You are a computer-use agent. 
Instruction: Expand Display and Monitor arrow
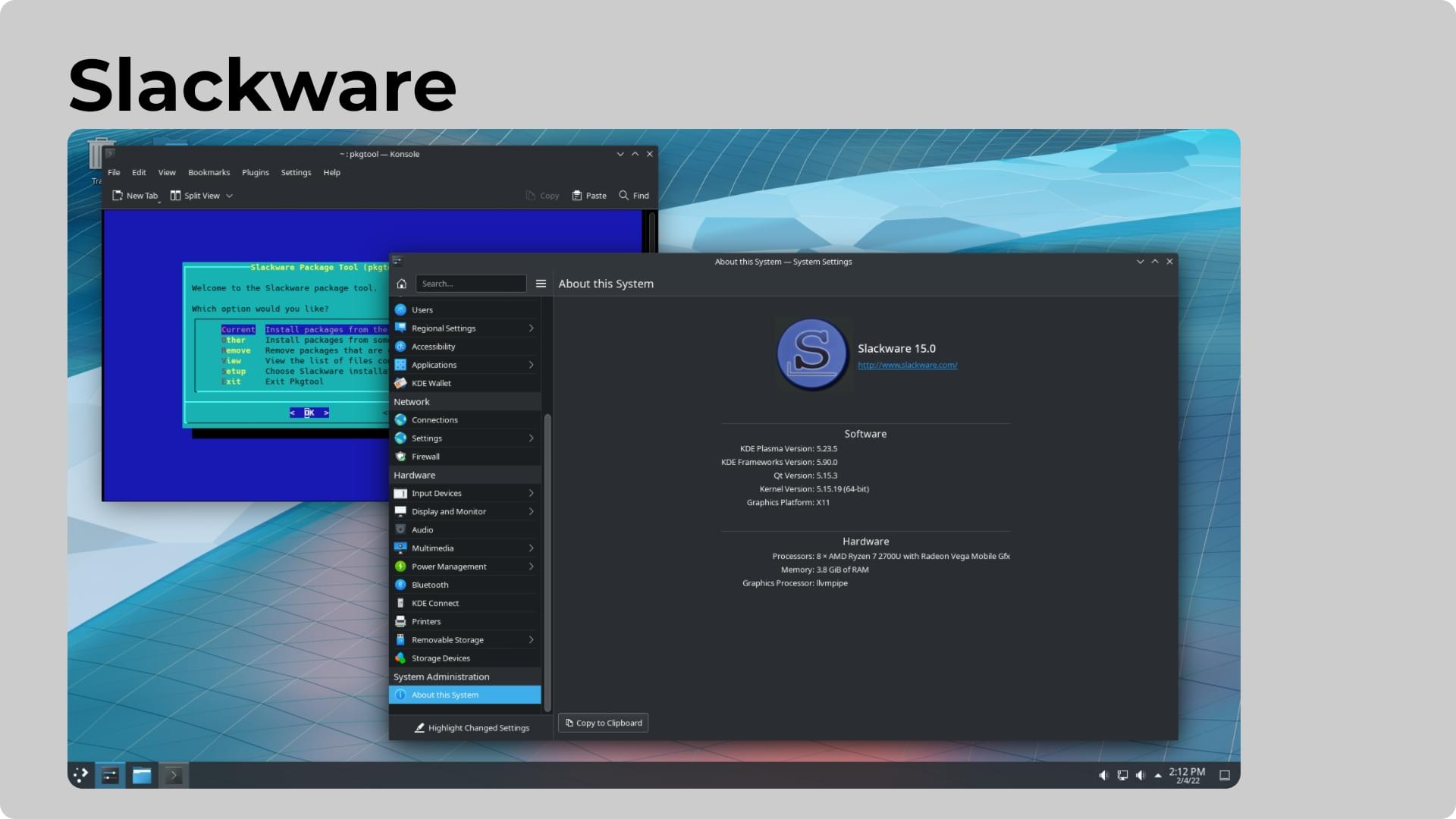531,511
